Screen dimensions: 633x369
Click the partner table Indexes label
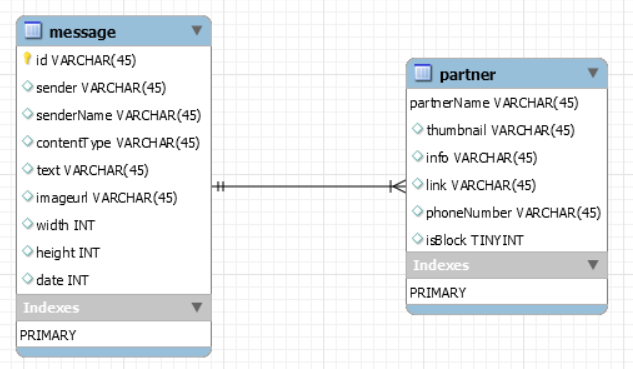pyautogui.click(x=441, y=265)
